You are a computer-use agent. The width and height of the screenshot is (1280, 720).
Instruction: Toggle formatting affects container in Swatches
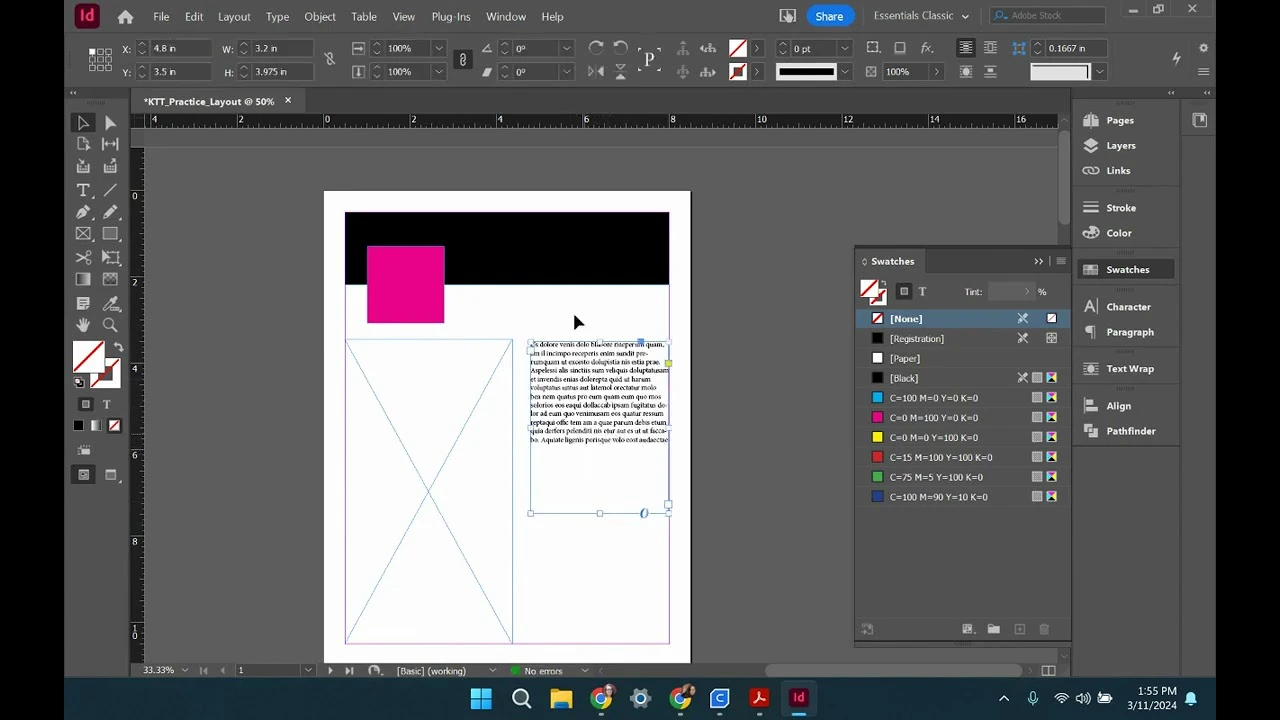tap(904, 292)
